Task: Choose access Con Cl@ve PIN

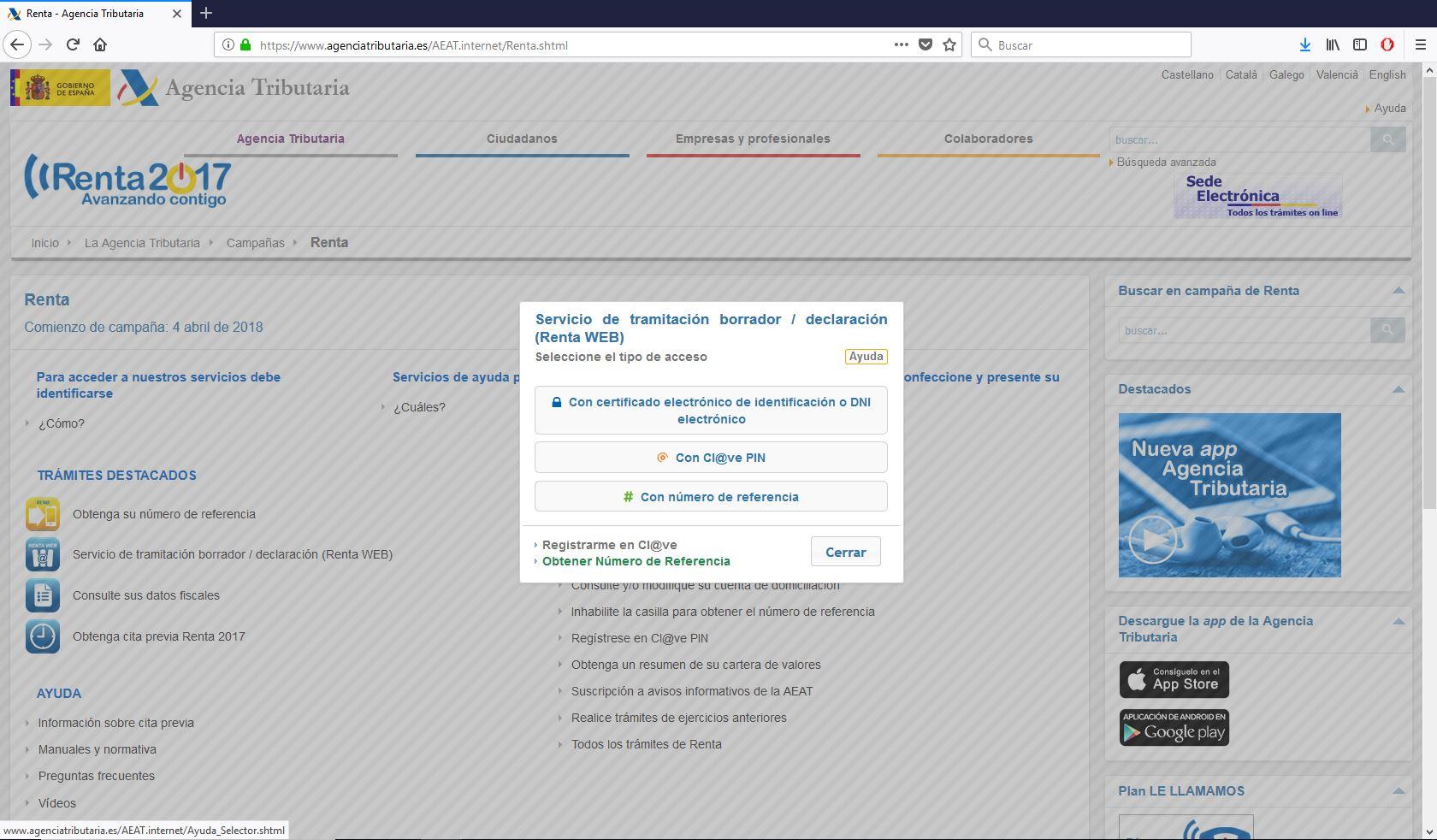Action: click(x=711, y=458)
